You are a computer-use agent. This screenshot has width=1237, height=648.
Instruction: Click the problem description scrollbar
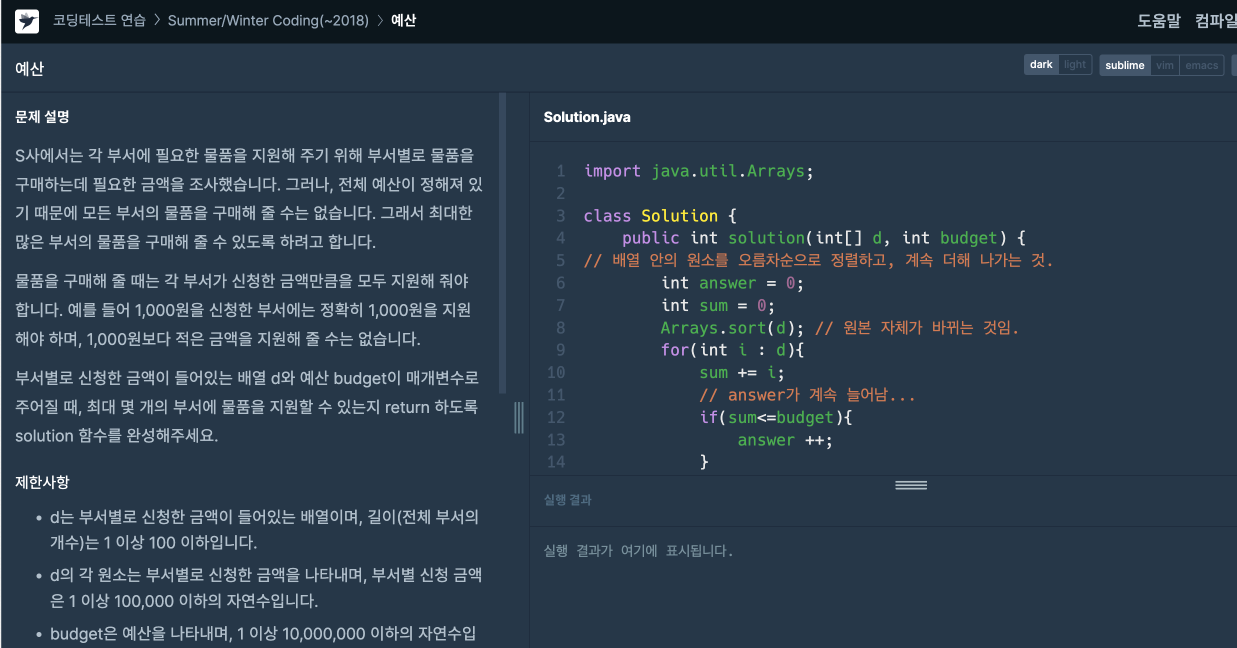(x=503, y=243)
